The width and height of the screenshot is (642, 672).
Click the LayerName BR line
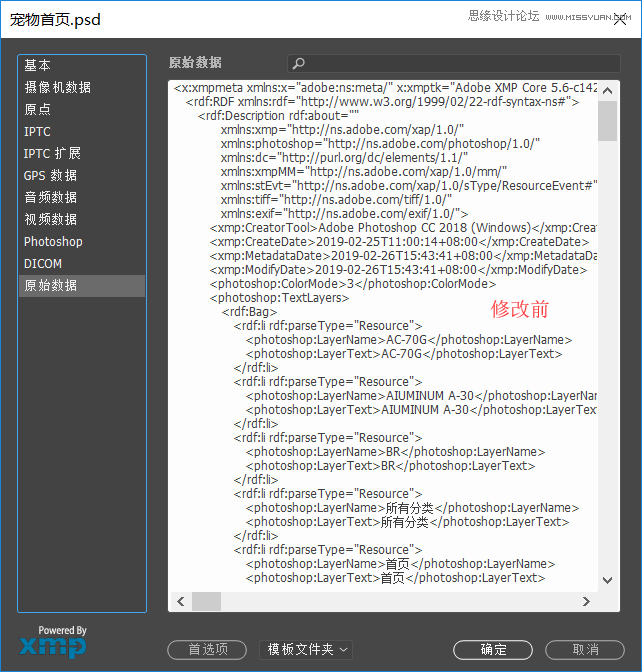[x=395, y=452]
